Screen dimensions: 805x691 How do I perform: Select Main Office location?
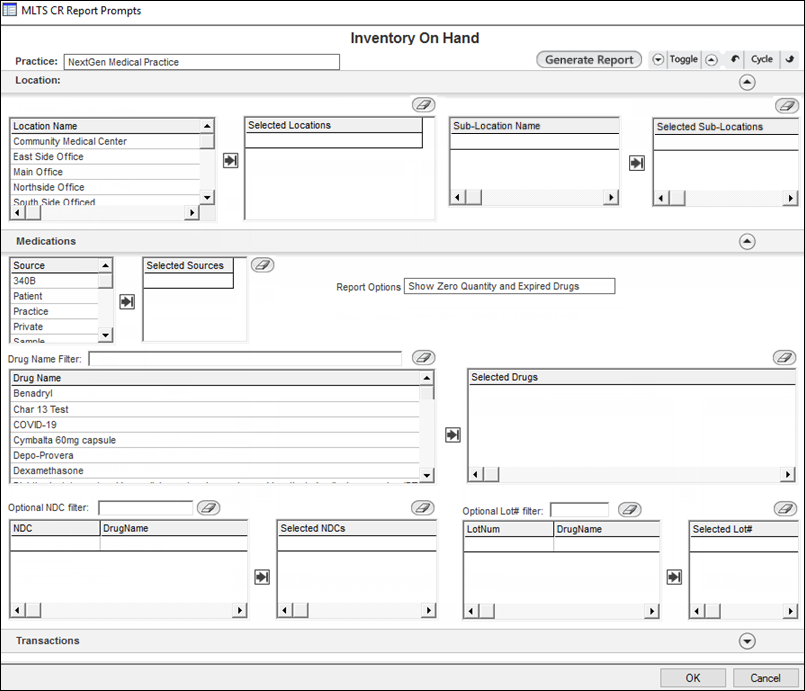[x=105, y=172]
